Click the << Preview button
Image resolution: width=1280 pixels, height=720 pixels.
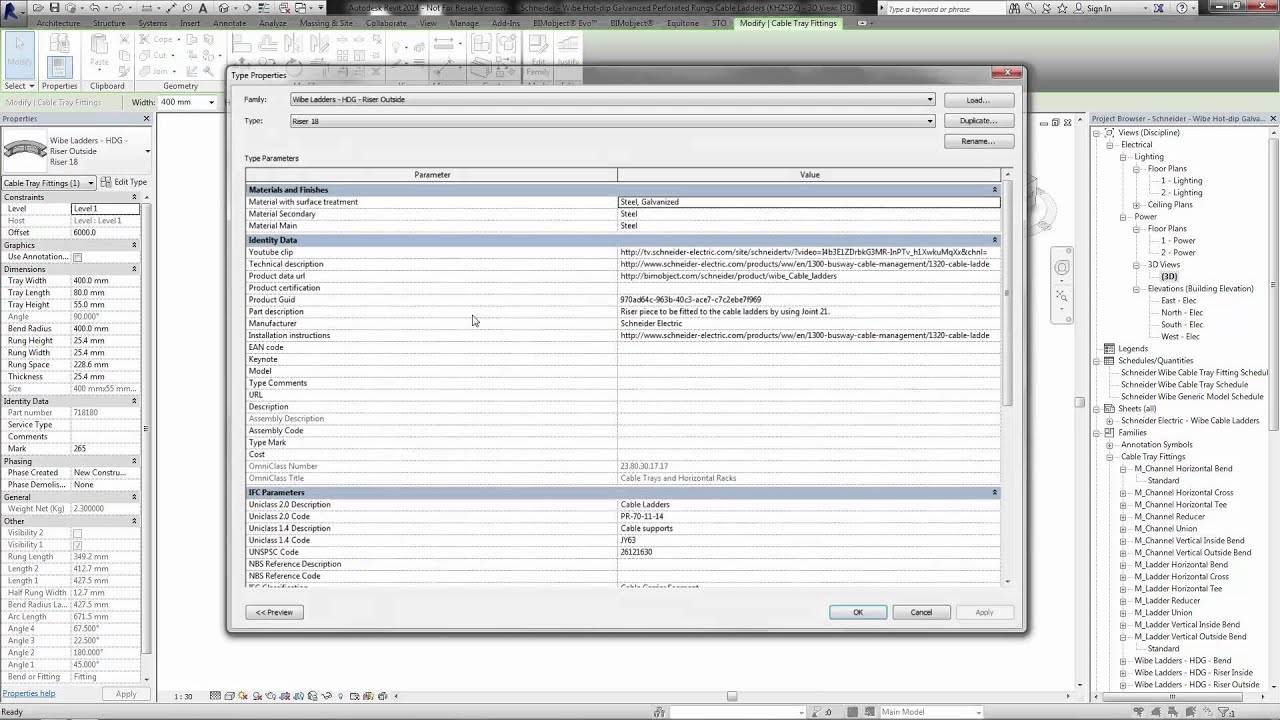point(274,612)
